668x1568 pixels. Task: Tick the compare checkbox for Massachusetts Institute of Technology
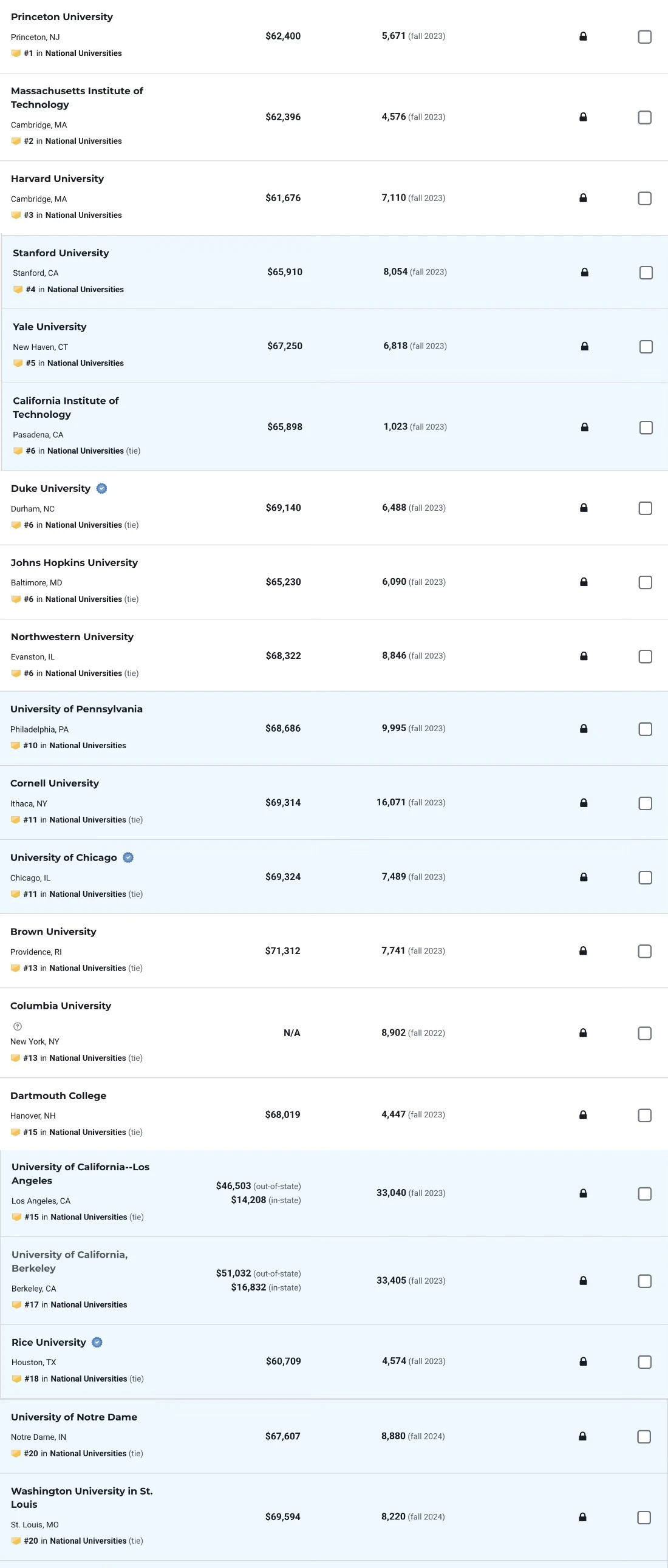tap(644, 117)
